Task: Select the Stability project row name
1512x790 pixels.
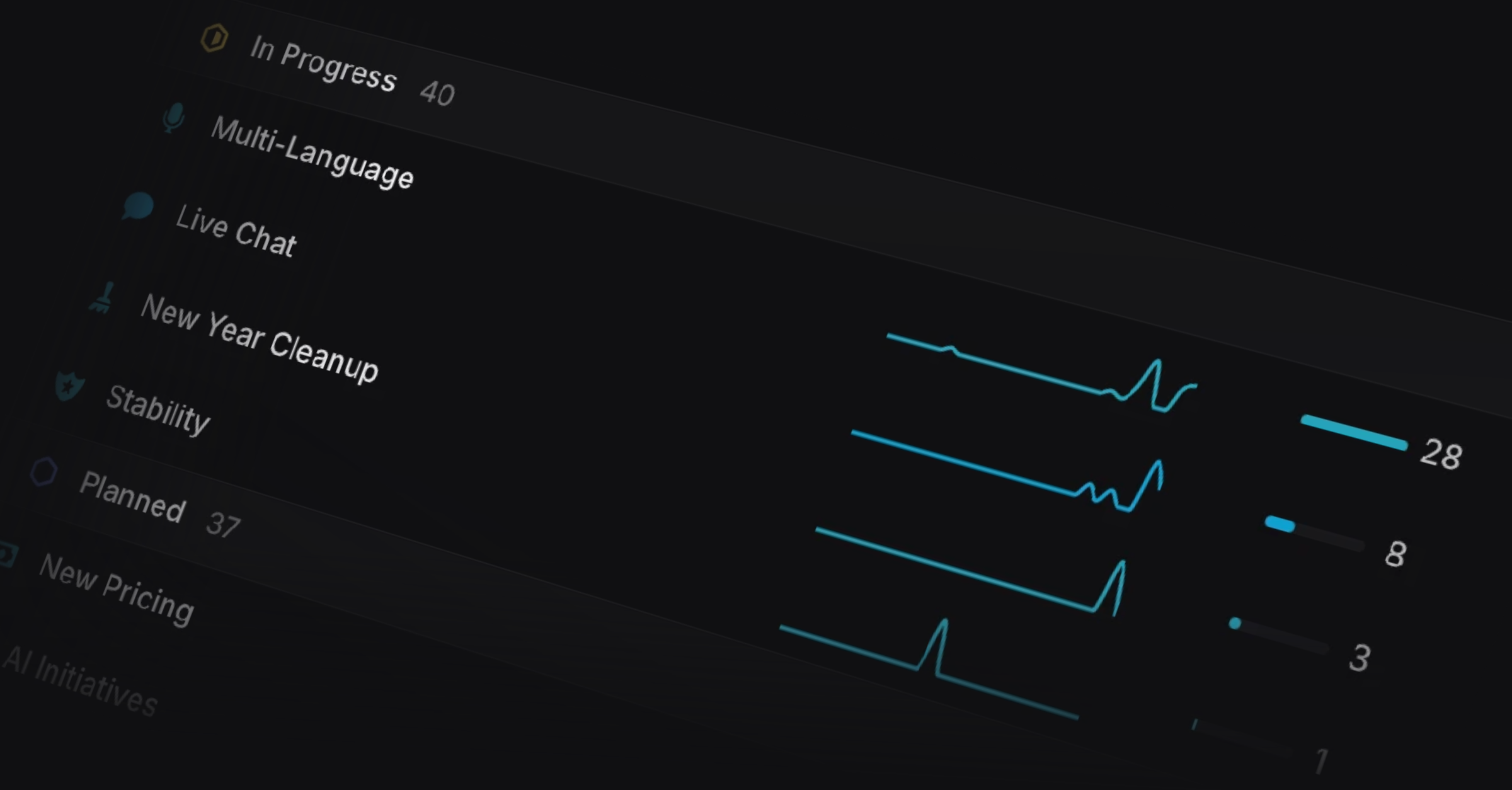Action: pos(157,409)
